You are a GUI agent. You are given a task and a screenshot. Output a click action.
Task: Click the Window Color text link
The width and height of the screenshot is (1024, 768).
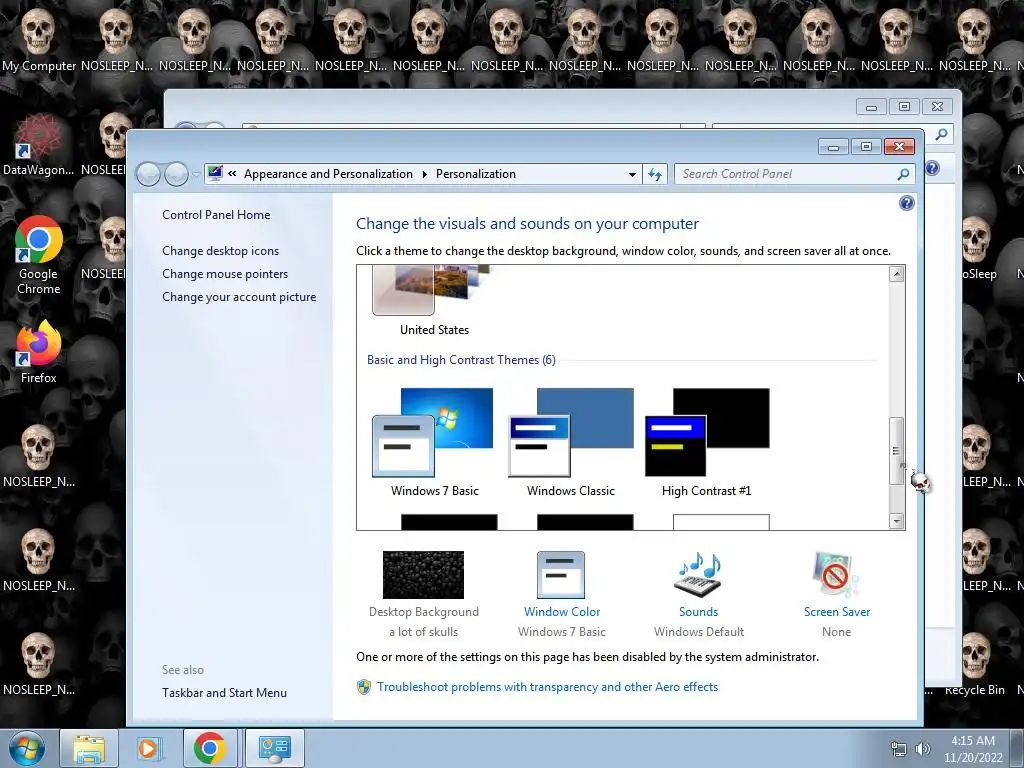[x=562, y=612]
